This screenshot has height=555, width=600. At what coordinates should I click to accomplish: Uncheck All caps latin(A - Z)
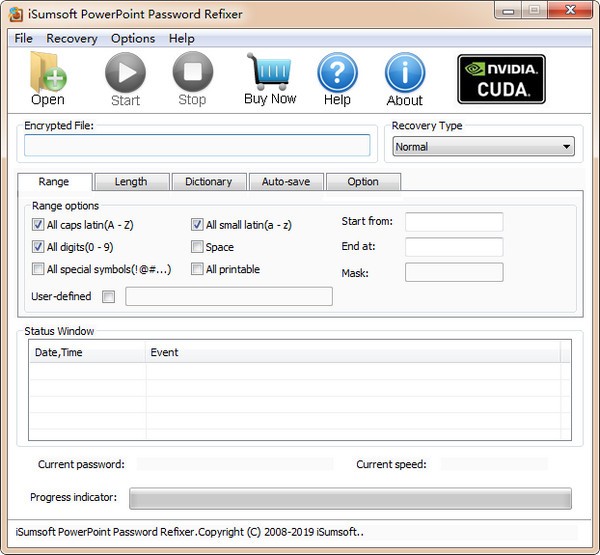point(38,226)
